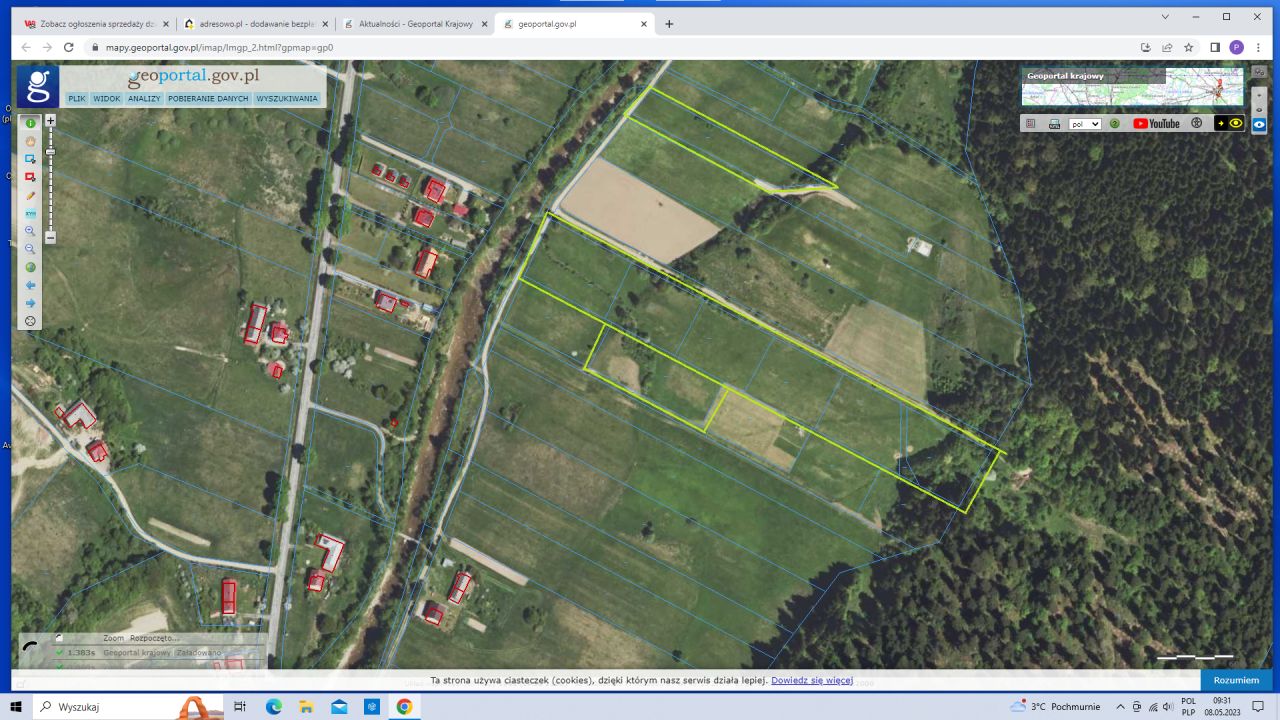
Task: Click the geoportal 'g' logo
Action: pos(38,86)
